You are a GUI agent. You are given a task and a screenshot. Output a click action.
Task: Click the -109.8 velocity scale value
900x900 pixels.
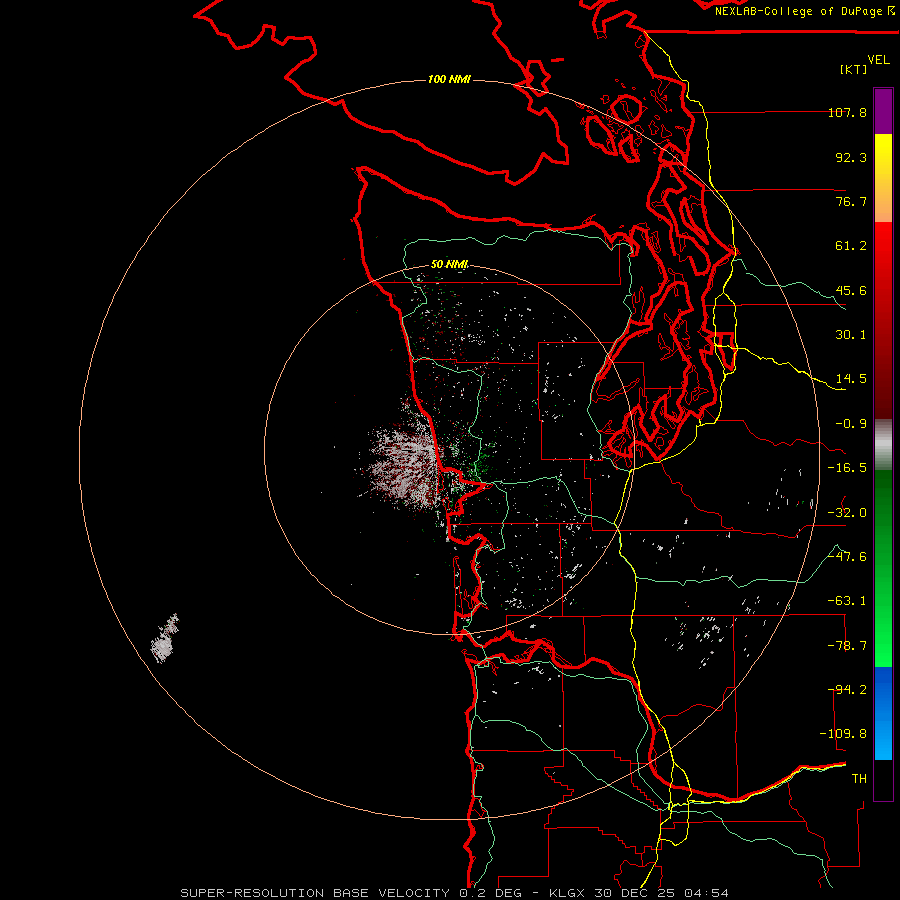(843, 734)
